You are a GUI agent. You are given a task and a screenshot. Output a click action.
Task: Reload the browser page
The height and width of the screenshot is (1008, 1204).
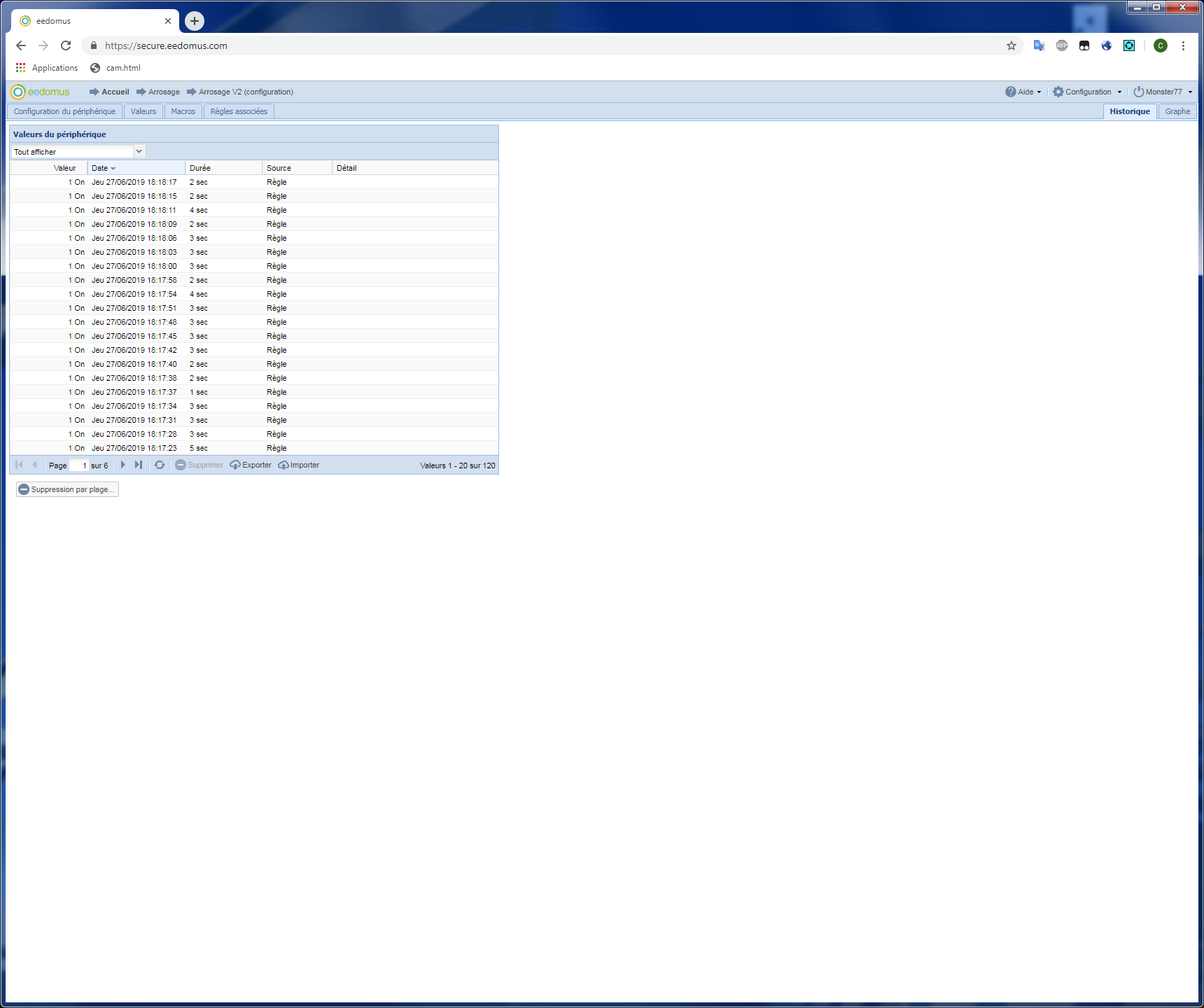(x=66, y=45)
